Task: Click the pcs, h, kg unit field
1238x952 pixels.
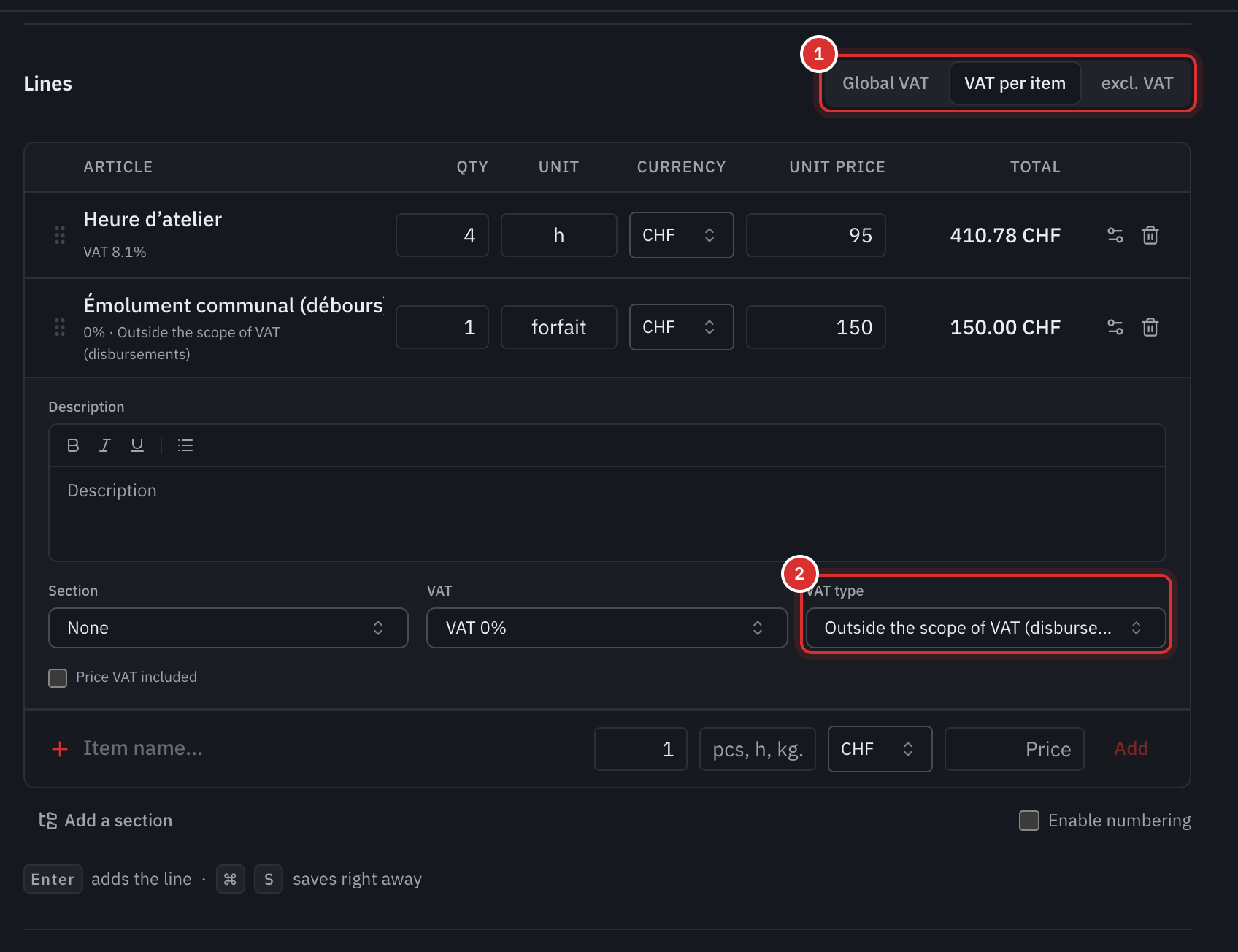Action: pos(758,749)
